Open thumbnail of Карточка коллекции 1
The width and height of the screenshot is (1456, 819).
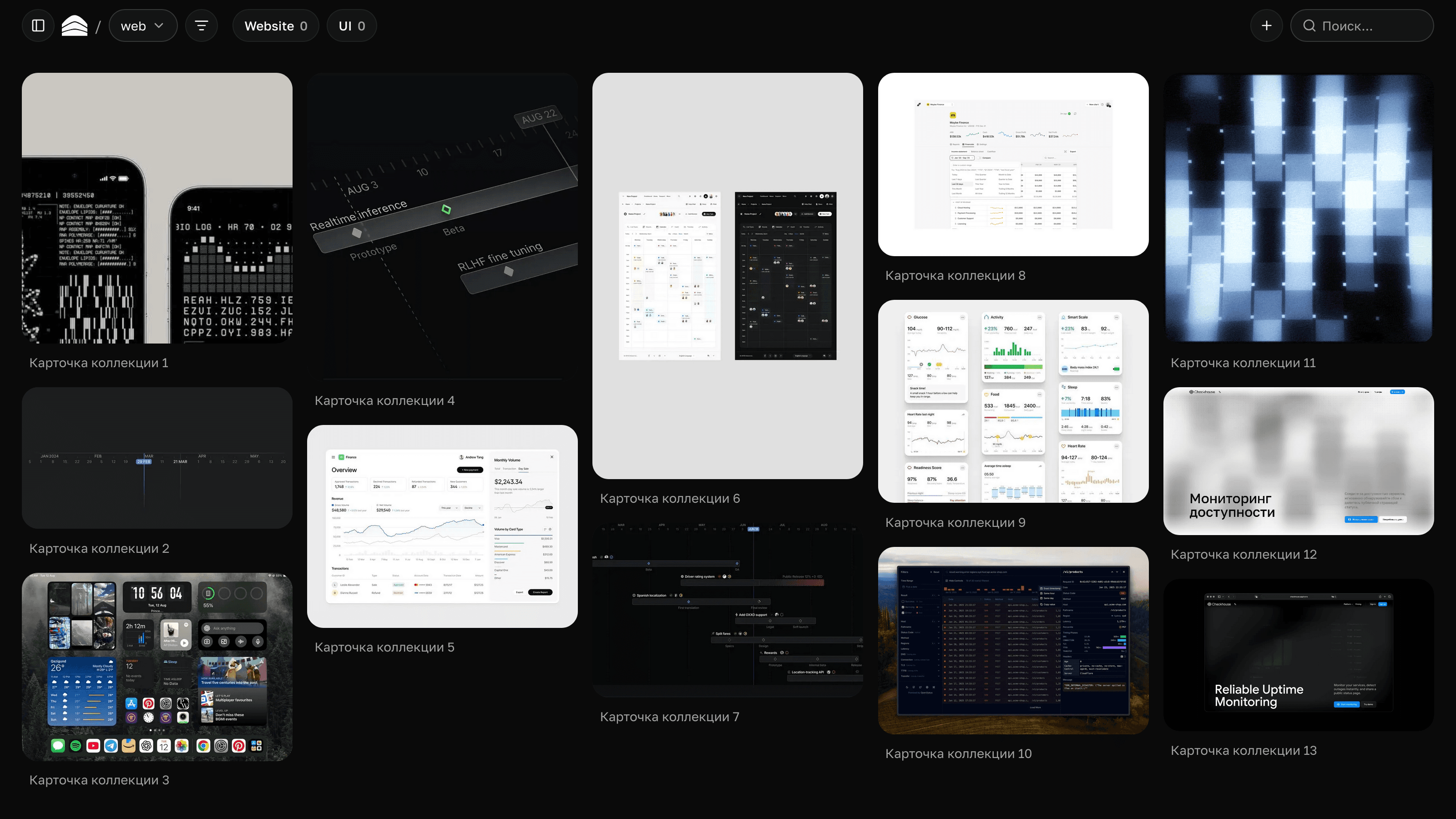[x=157, y=208]
